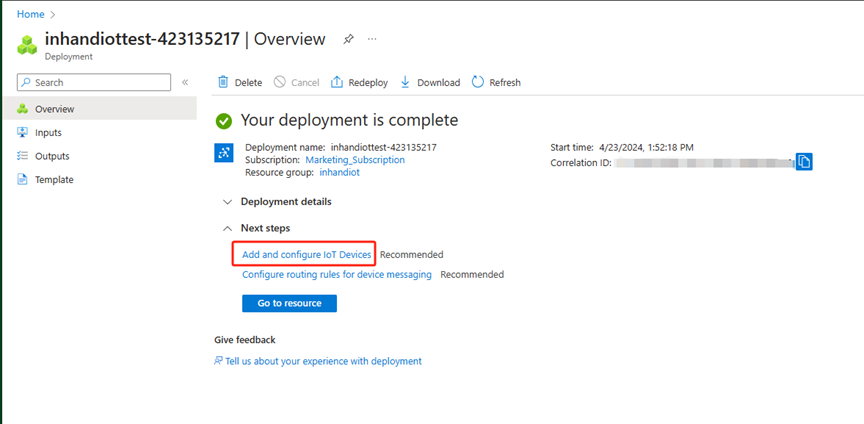
Task: Select Overview in the left menu
Action: point(54,109)
